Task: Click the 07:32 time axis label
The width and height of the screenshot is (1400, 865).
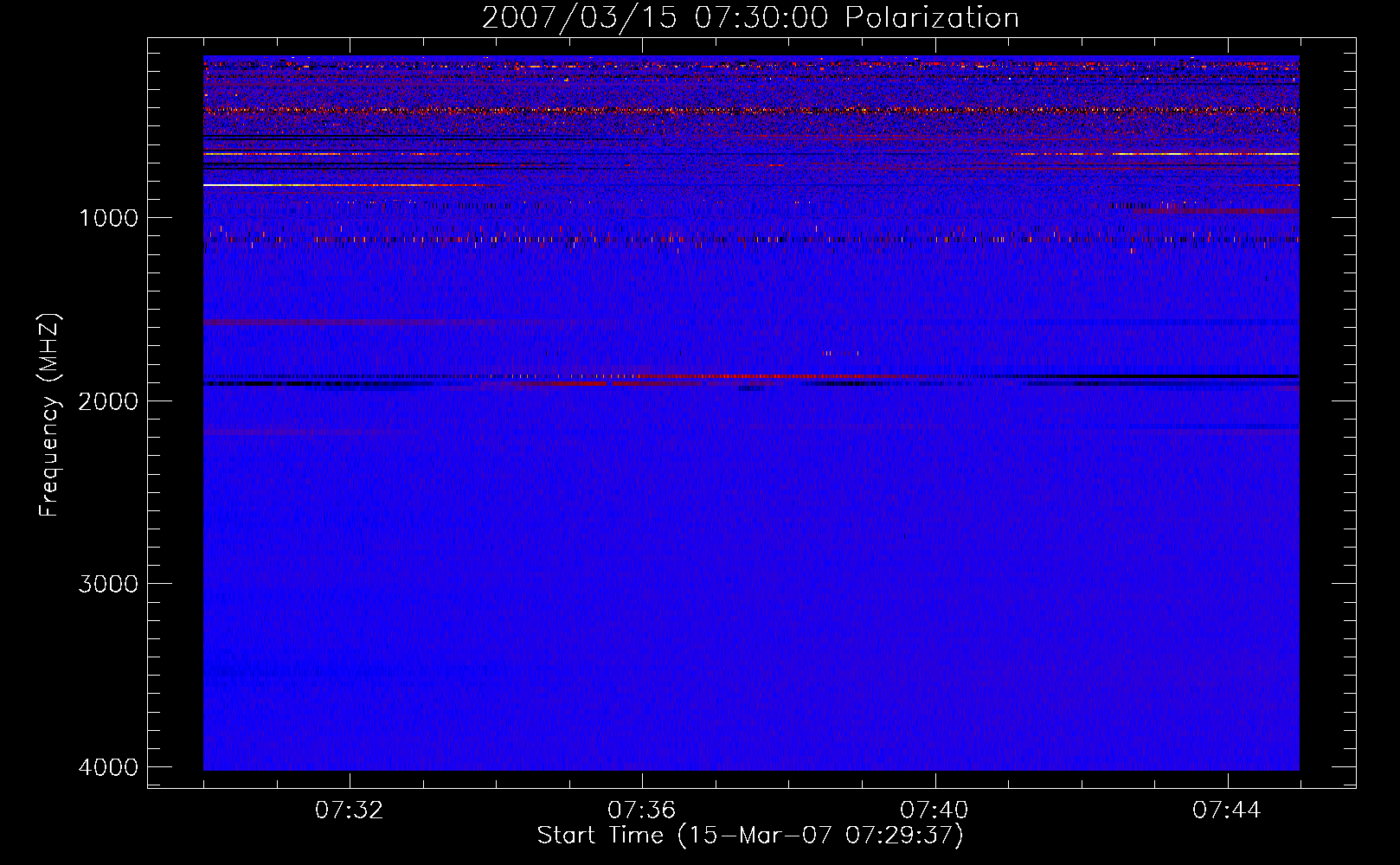Action: coord(350,810)
